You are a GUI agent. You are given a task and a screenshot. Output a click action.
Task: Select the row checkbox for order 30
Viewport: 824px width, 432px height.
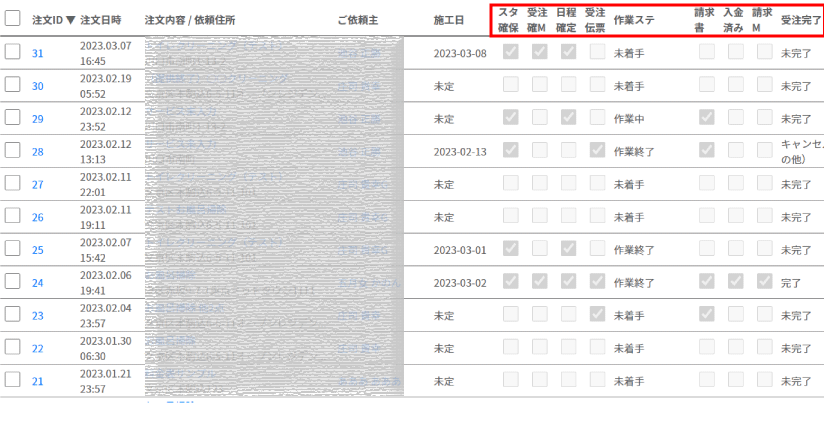point(13,86)
